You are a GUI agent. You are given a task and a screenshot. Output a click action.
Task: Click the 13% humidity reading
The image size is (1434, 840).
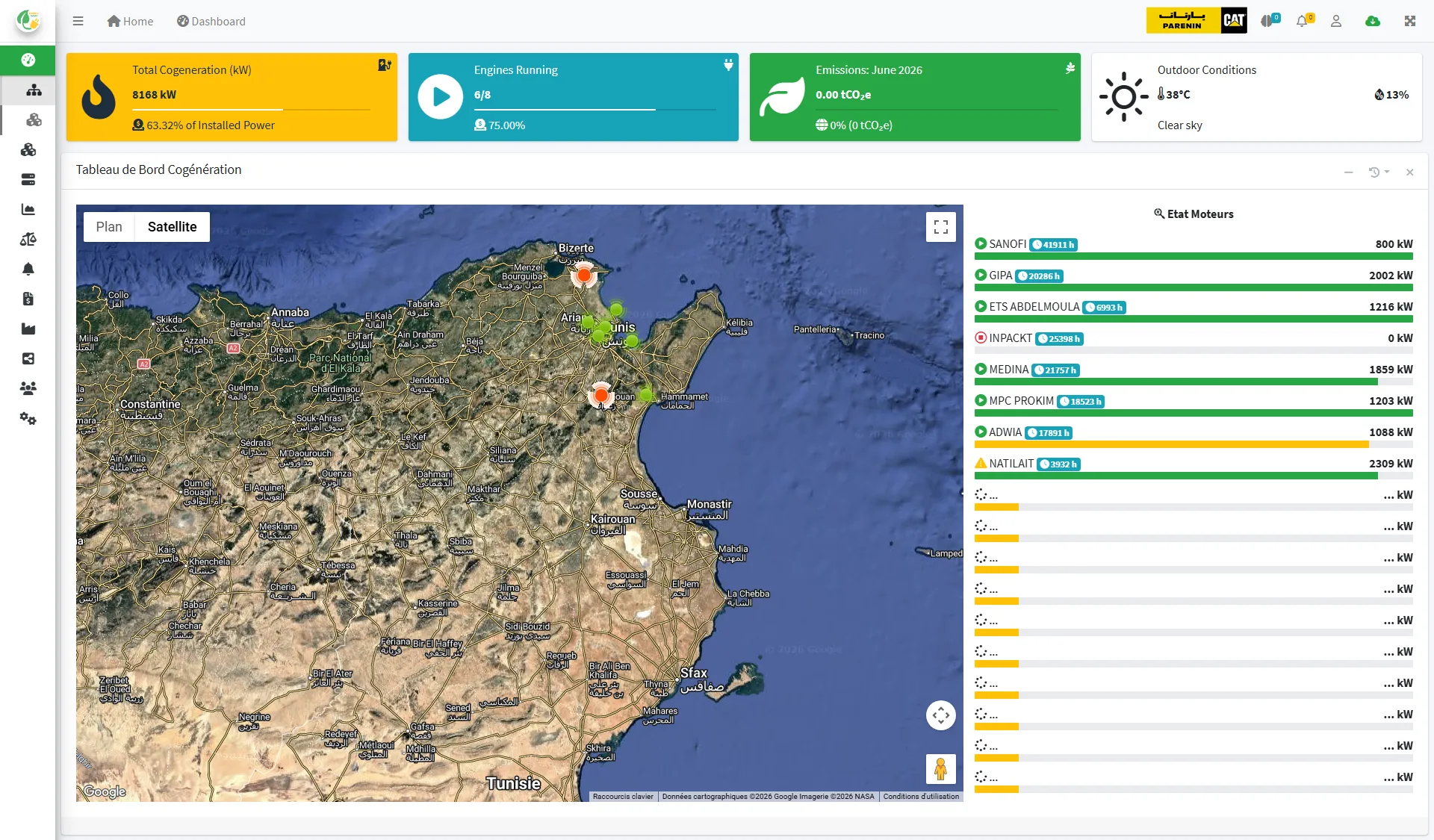tap(1391, 95)
